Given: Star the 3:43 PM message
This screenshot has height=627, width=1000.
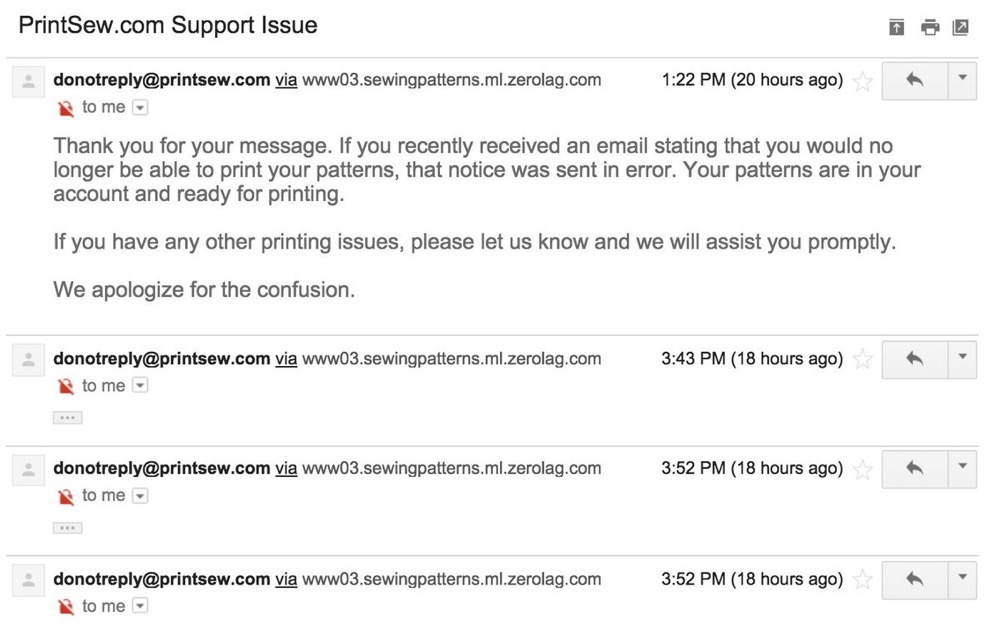Looking at the screenshot, I should pos(862,359).
